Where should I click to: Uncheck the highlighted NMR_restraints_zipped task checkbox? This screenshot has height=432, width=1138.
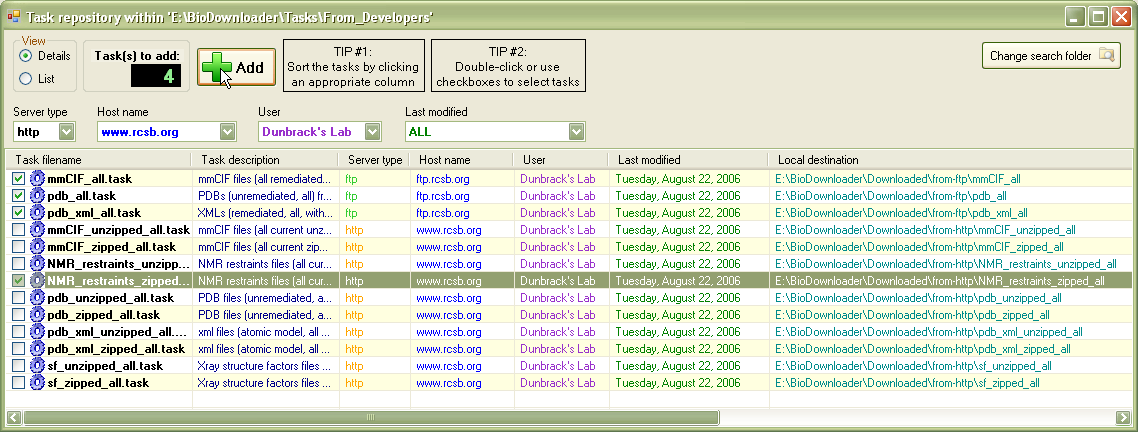(x=18, y=280)
